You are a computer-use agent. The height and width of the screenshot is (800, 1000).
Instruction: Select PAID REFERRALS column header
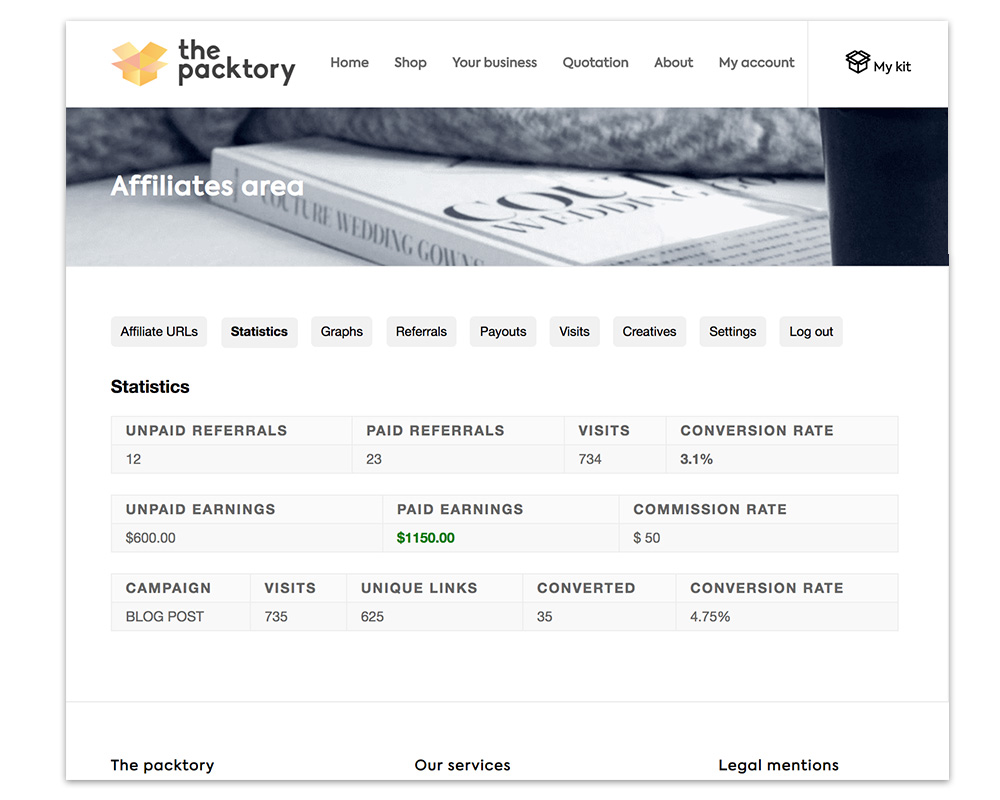435,431
